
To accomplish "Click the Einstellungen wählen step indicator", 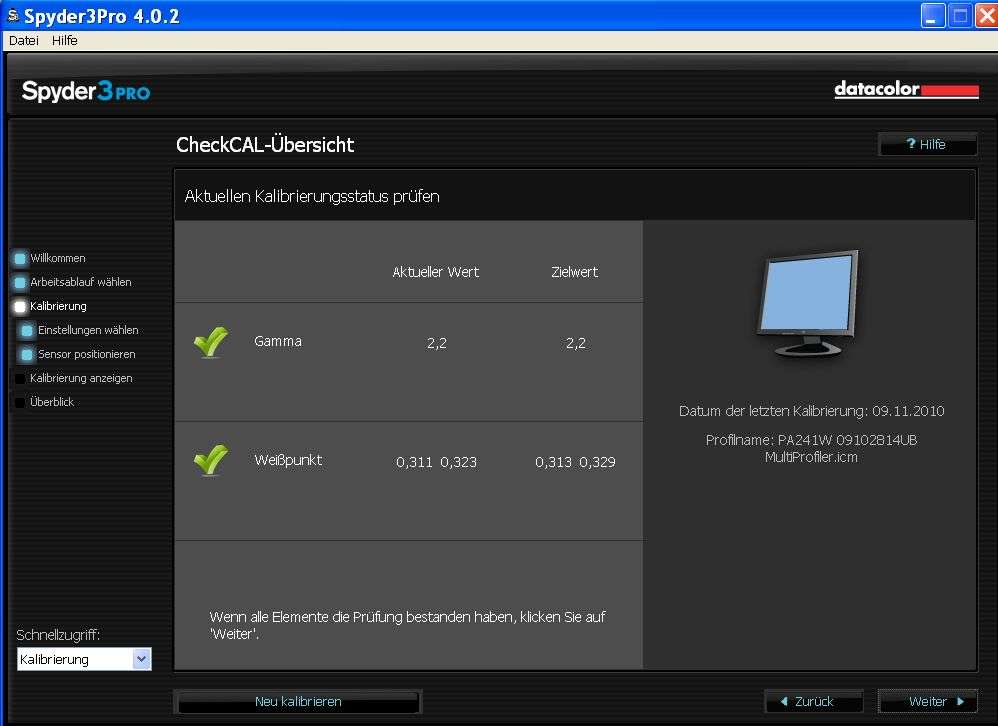I will 28,330.
